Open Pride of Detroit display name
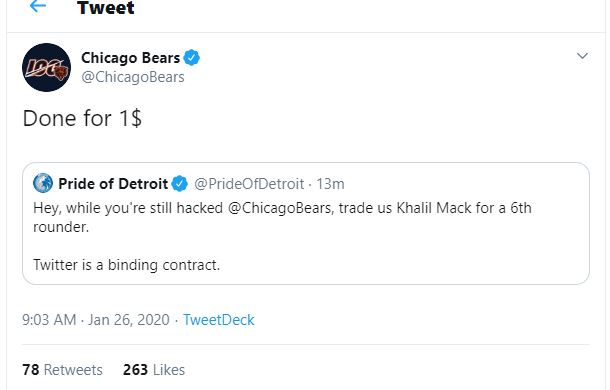610x390 pixels. point(113,184)
